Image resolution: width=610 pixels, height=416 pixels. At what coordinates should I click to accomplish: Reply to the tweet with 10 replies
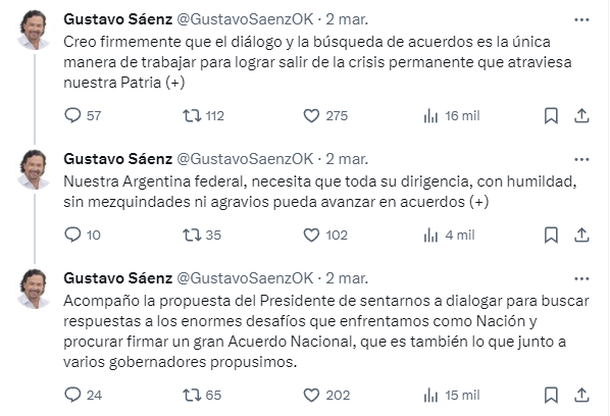click(72, 235)
